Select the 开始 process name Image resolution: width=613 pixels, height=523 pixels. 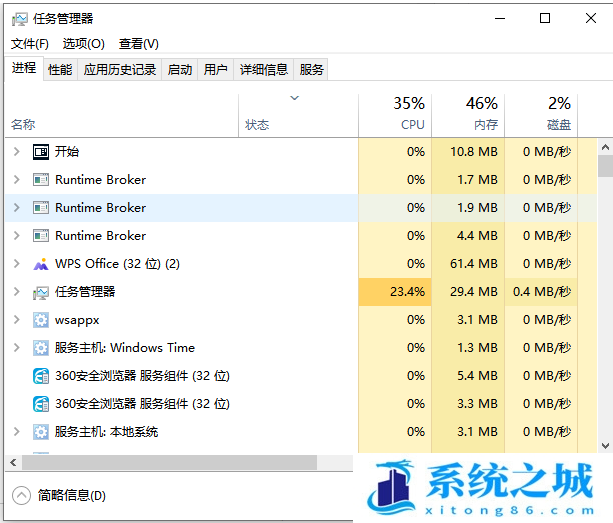[67, 152]
